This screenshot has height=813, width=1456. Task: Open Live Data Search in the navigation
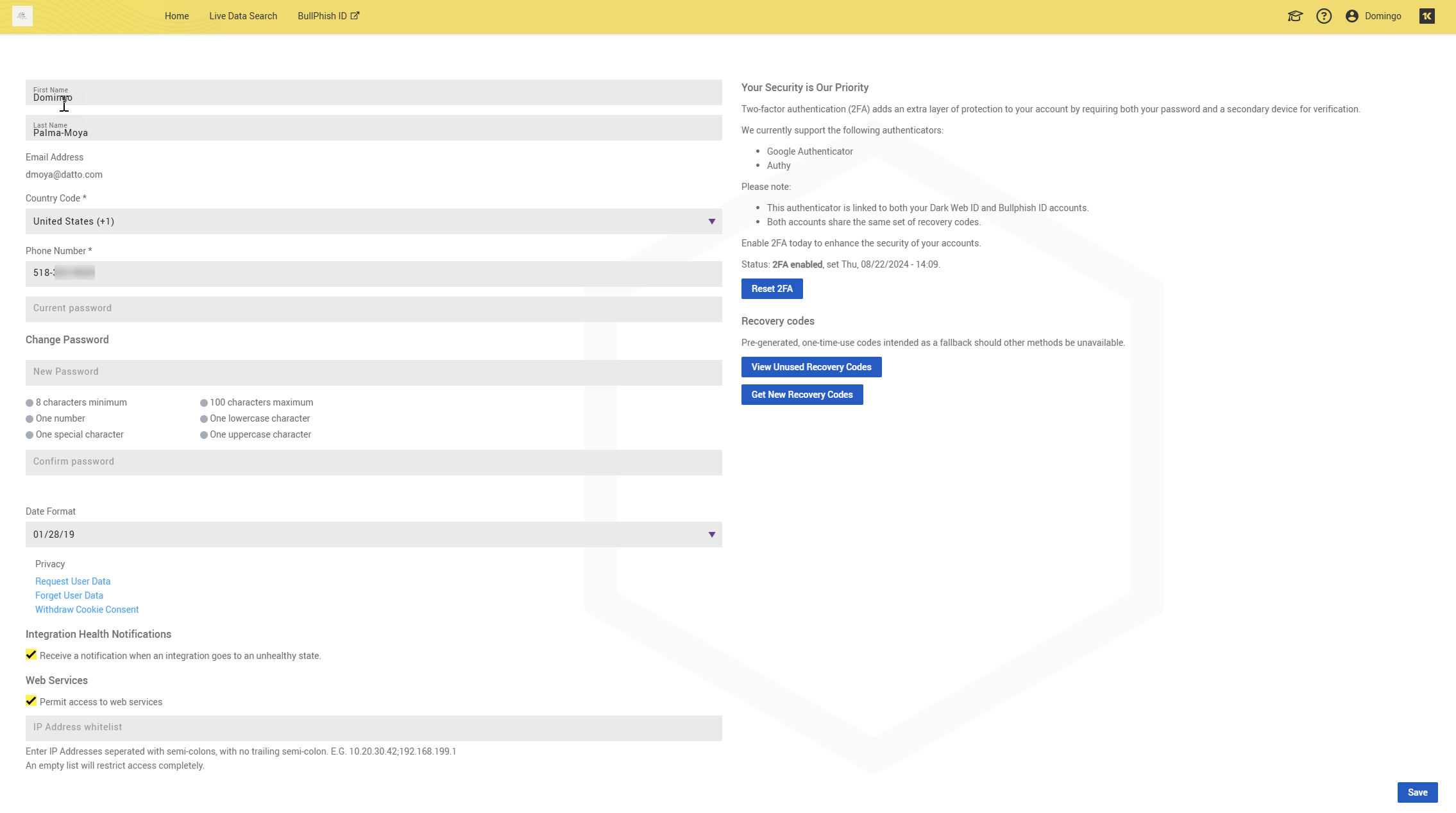243,16
